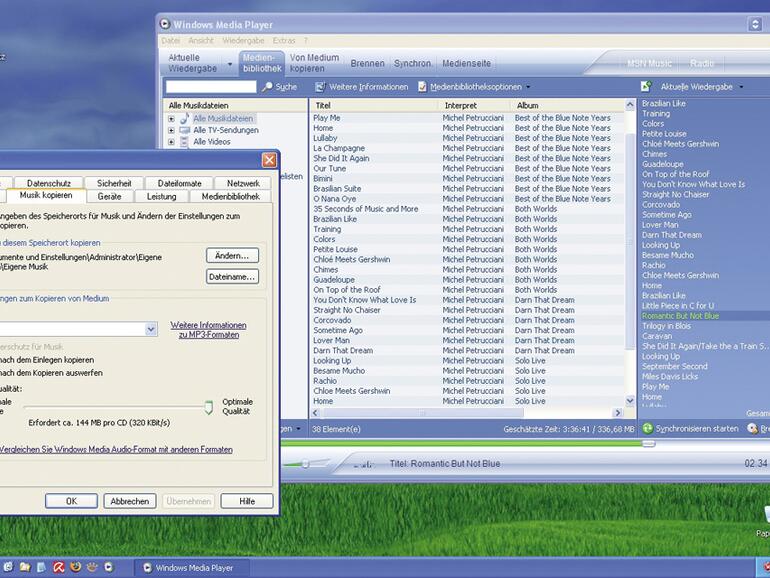Click the Alle TV-Sendungen monitor icon
Screen dimensions: 770x578
(185, 130)
